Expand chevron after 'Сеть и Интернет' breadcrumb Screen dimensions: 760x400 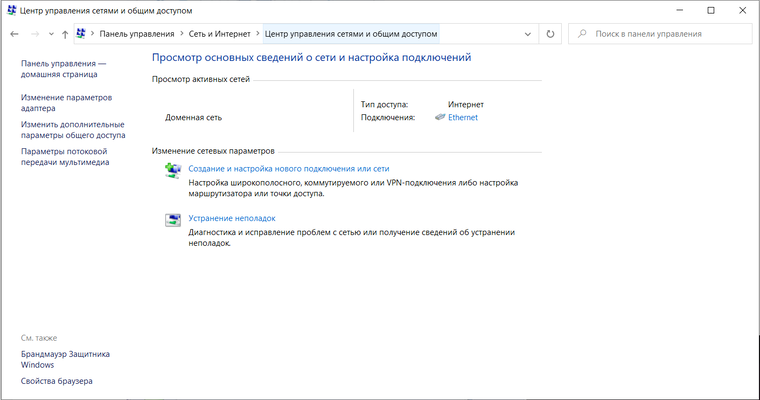[x=258, y=34]
